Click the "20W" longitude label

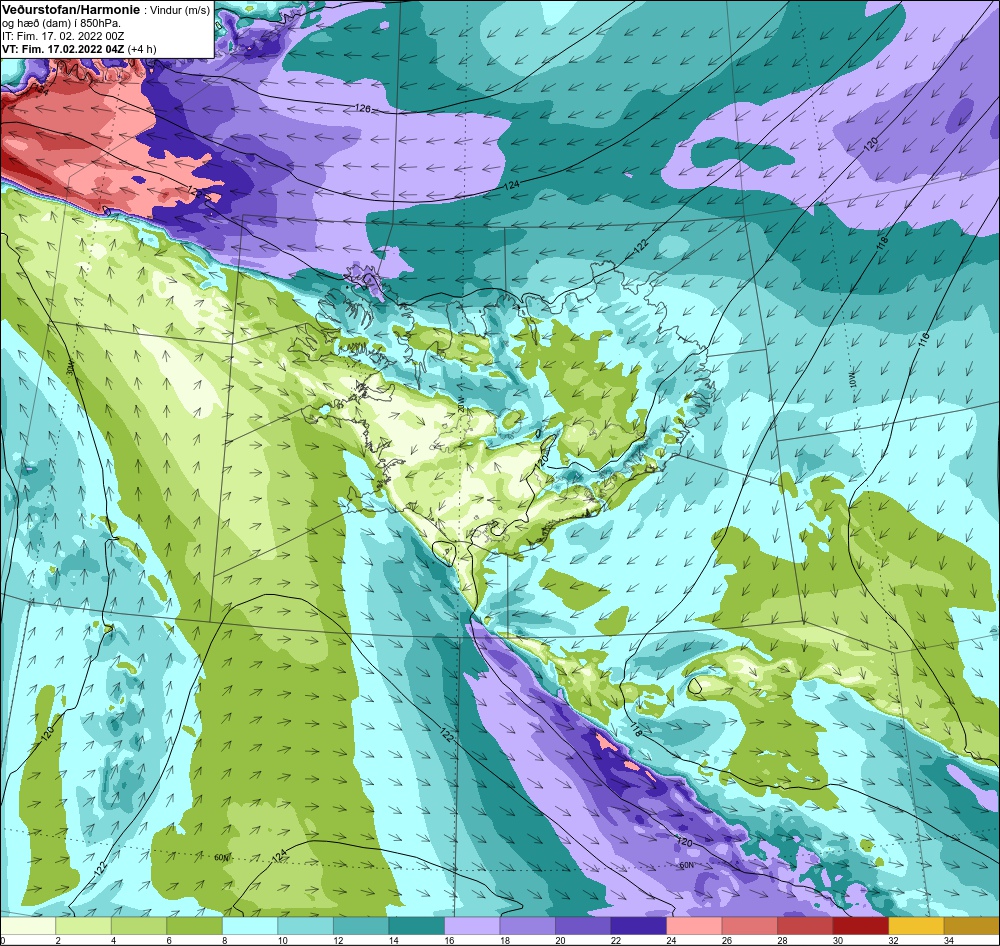(x=461, y=404)
